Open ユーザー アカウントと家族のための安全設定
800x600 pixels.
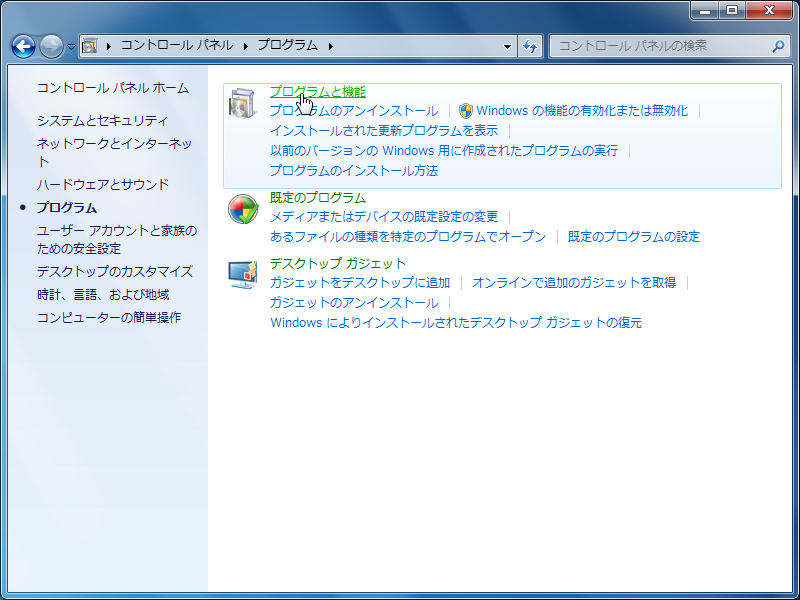coord(117,240)
